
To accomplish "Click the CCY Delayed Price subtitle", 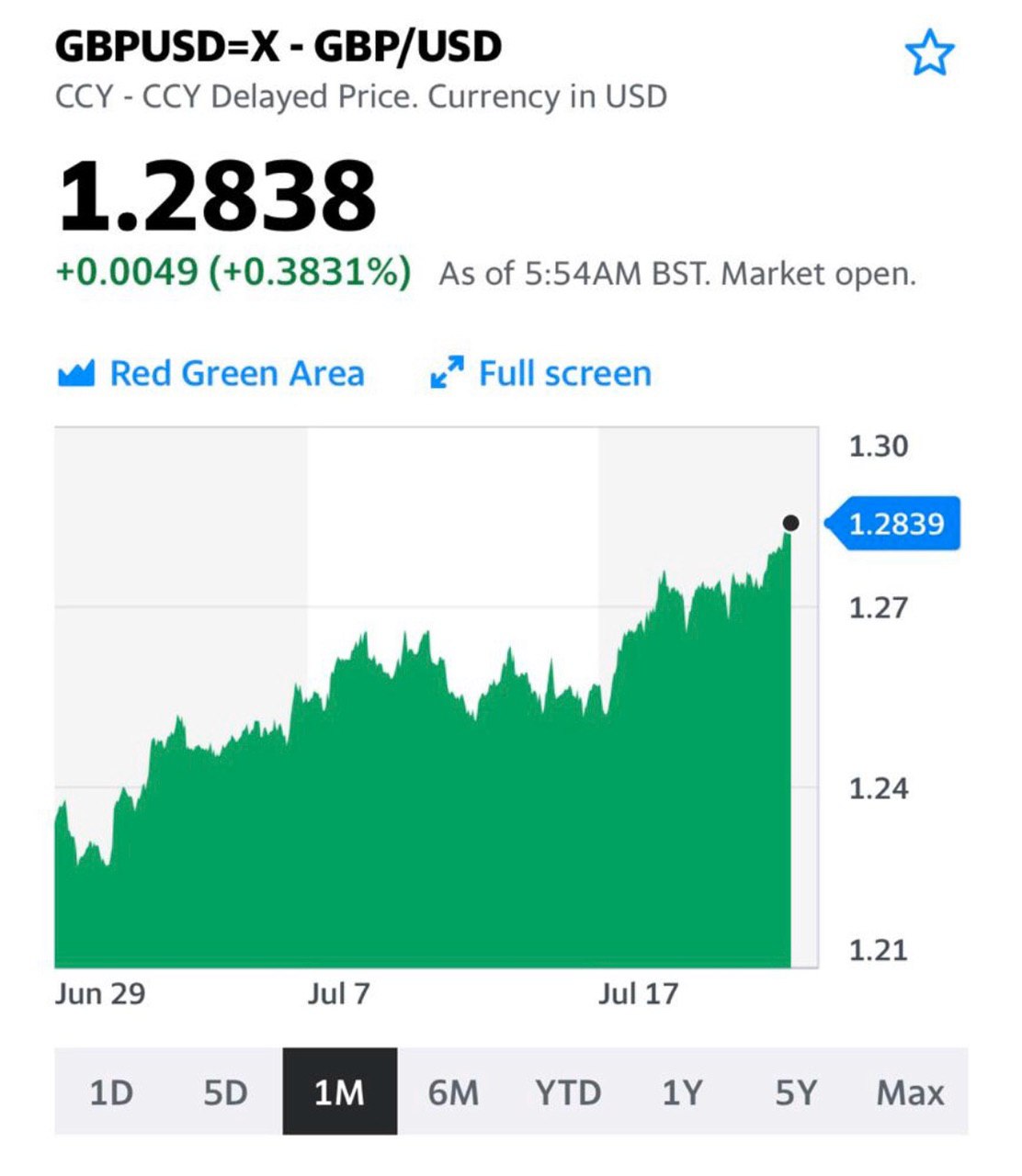I will [361, 96].
